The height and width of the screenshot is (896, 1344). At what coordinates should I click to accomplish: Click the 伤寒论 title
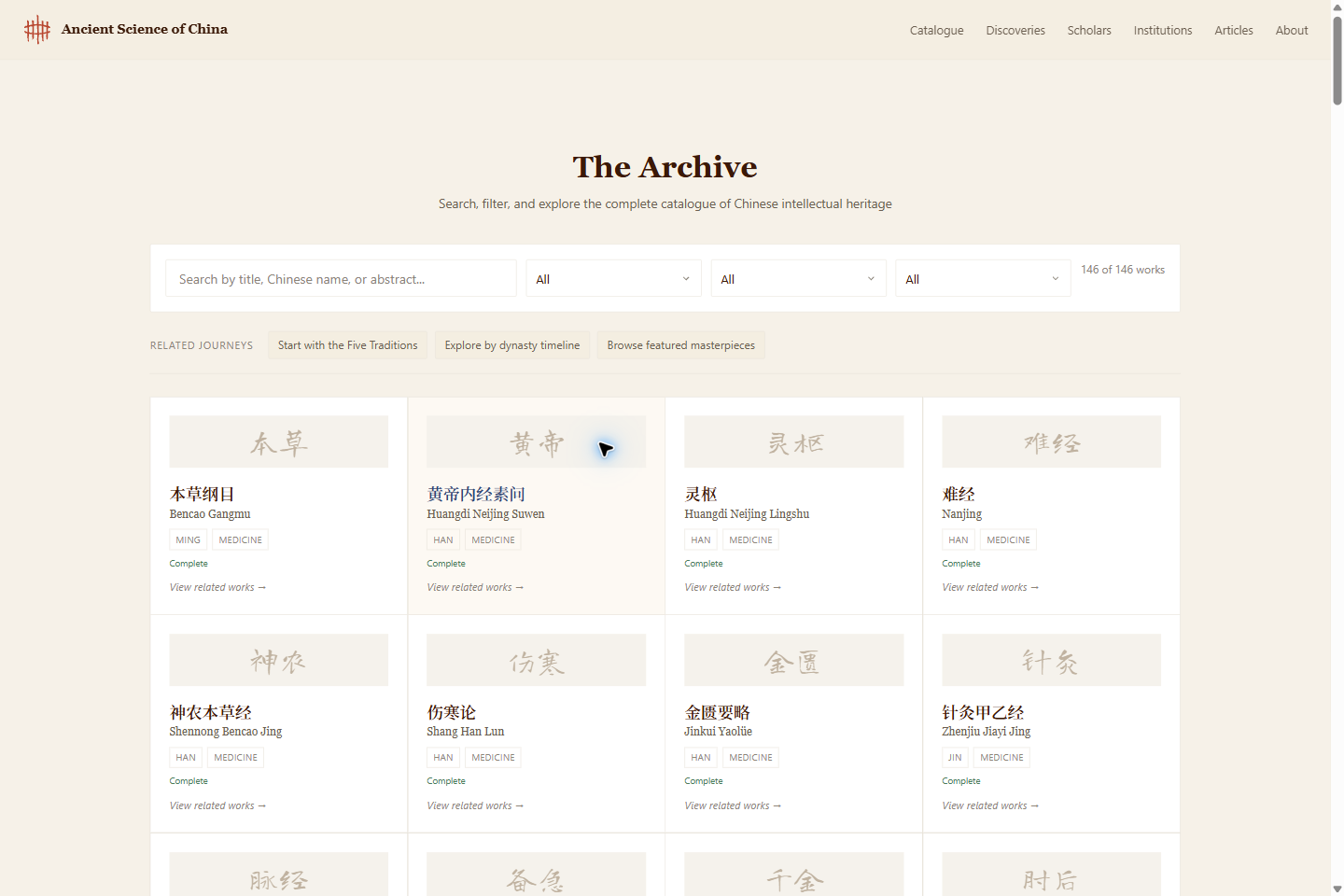click(x=452, y=712)
